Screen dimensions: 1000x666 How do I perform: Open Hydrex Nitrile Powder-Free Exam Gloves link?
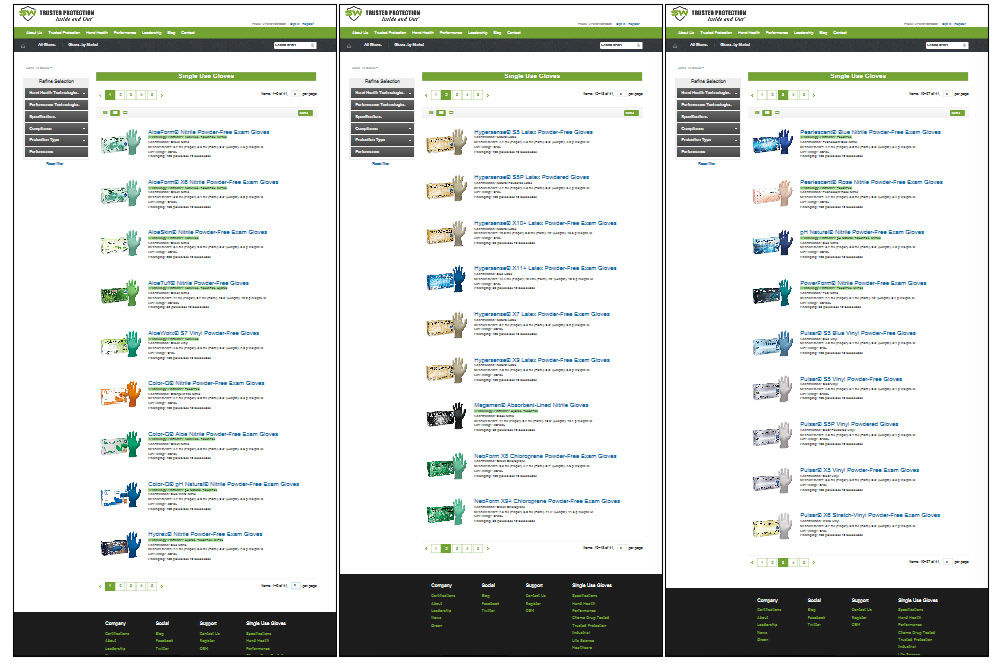coord(205,534)
